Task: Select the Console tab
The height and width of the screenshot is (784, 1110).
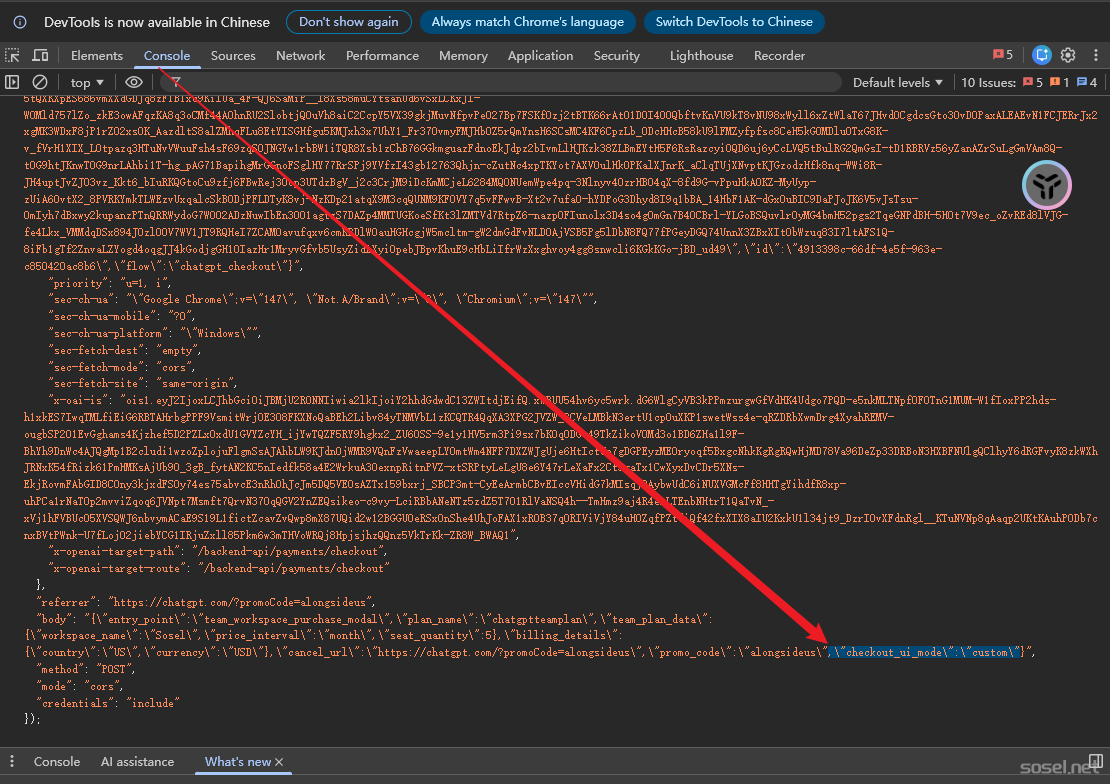Action: click(166, 55)
